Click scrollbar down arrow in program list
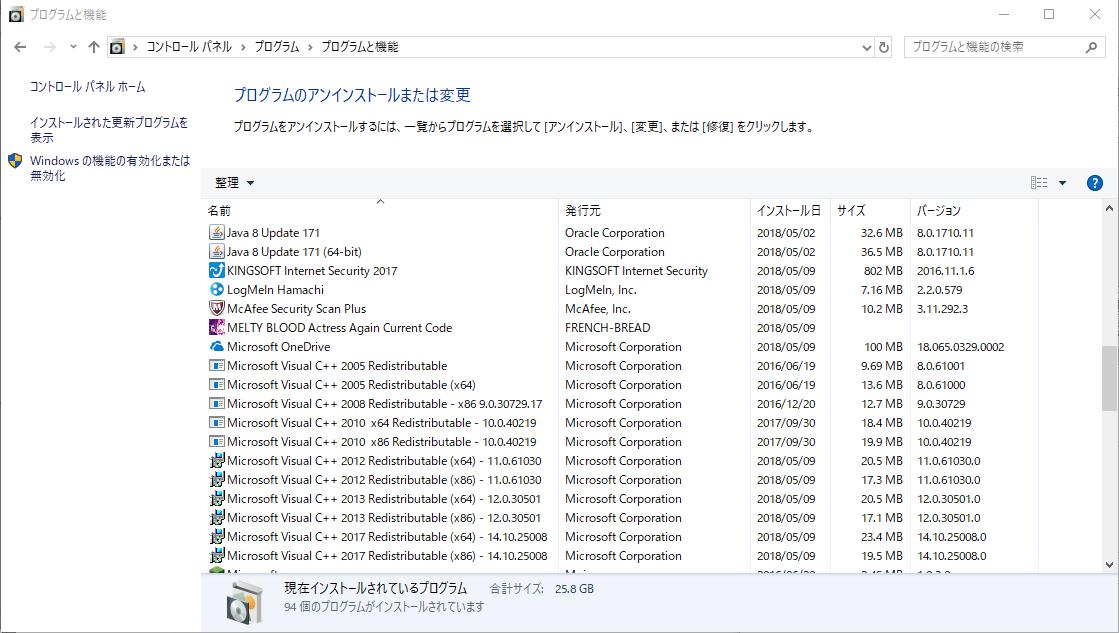 pos(1109,564)
